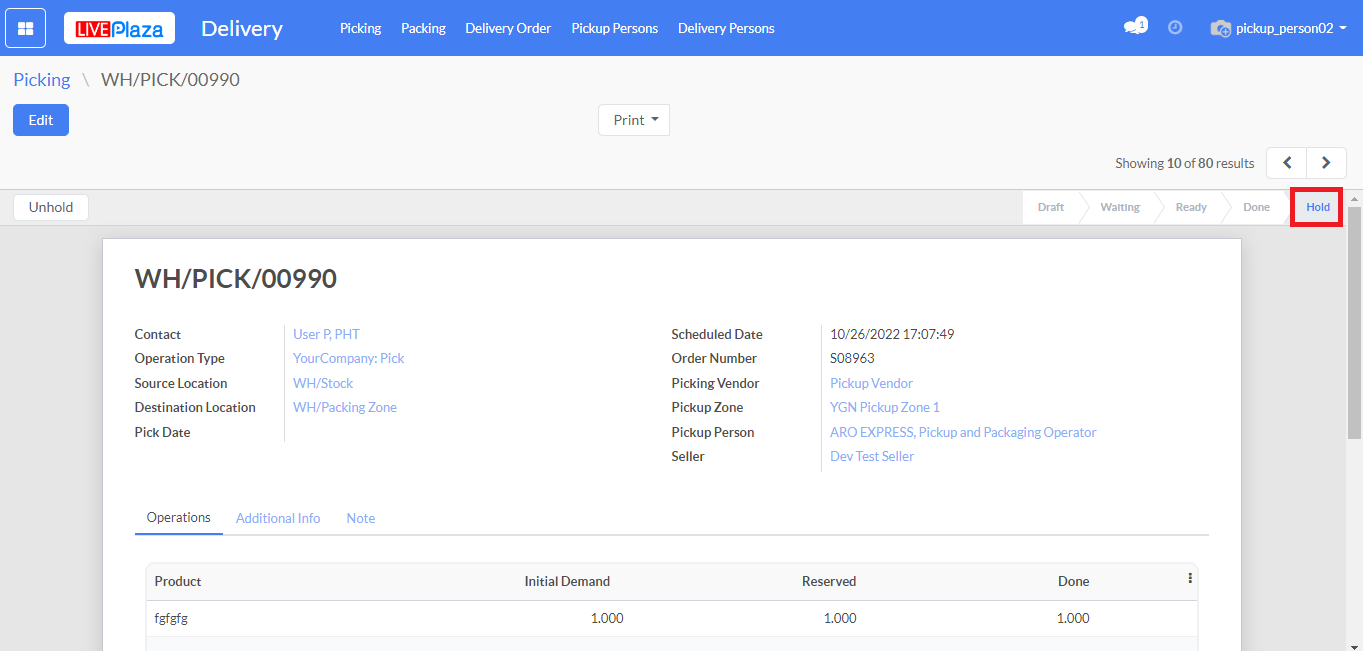Click the Done column header
The width and height of the screenshot is (1363, 651).
1074,581
